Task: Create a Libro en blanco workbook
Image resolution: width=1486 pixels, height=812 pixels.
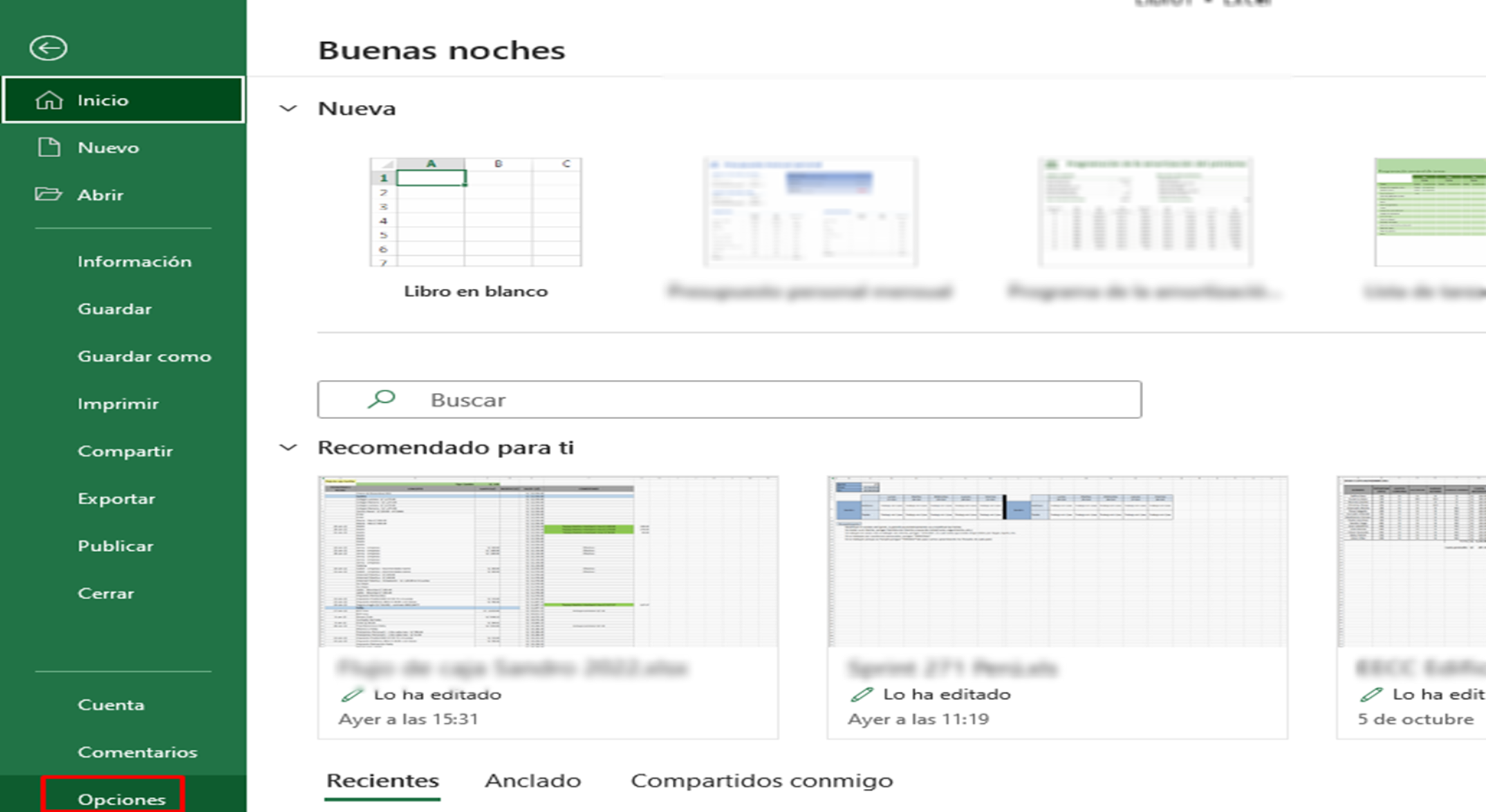Action: pos(476,213)
